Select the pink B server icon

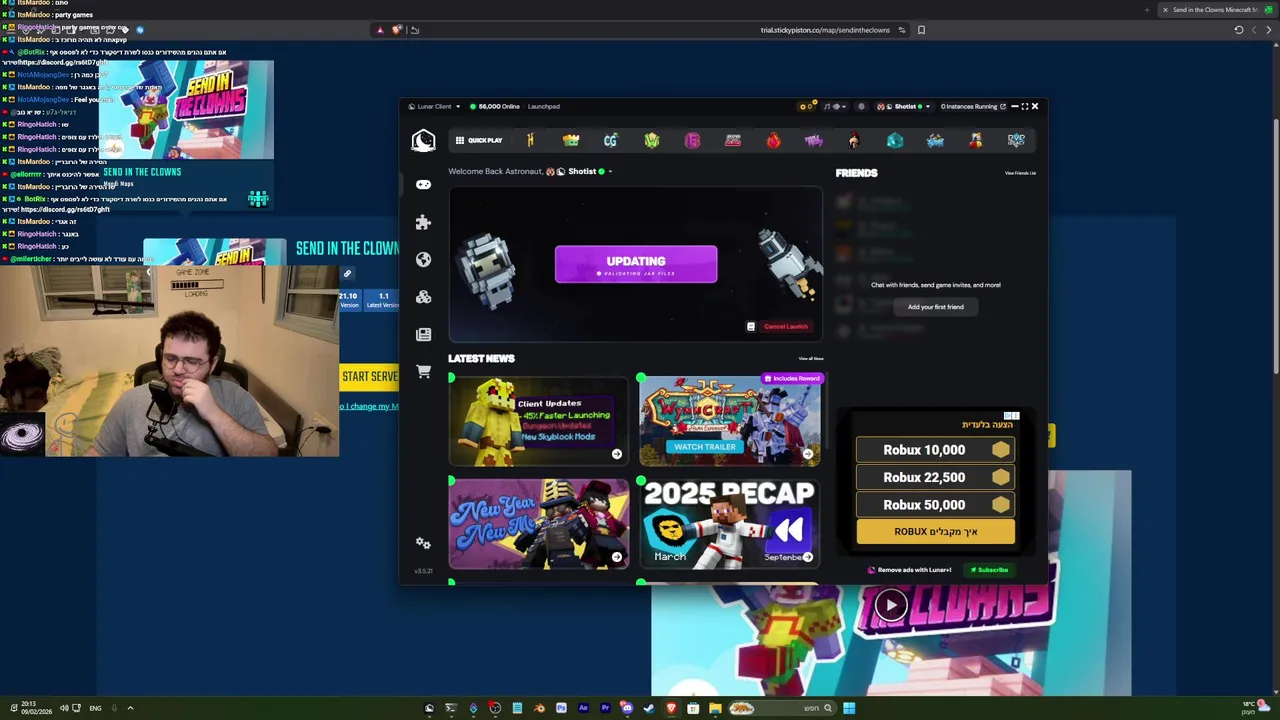[x=692, y=141]
